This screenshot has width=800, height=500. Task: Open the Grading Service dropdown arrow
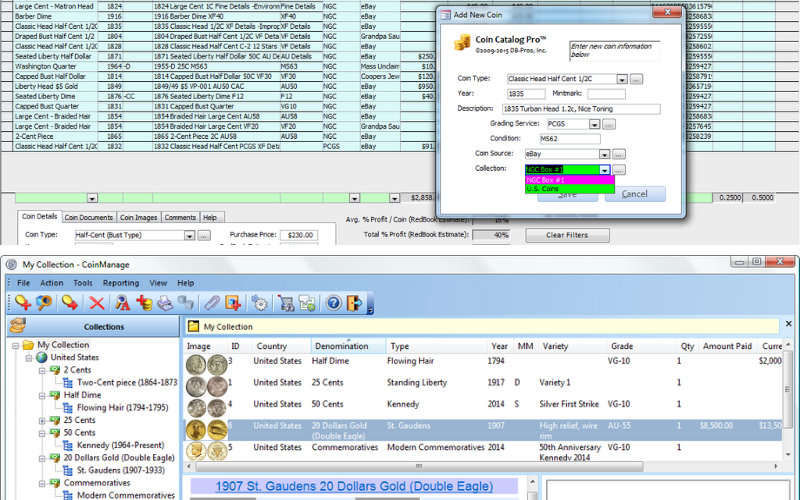(x=594, y=124)
